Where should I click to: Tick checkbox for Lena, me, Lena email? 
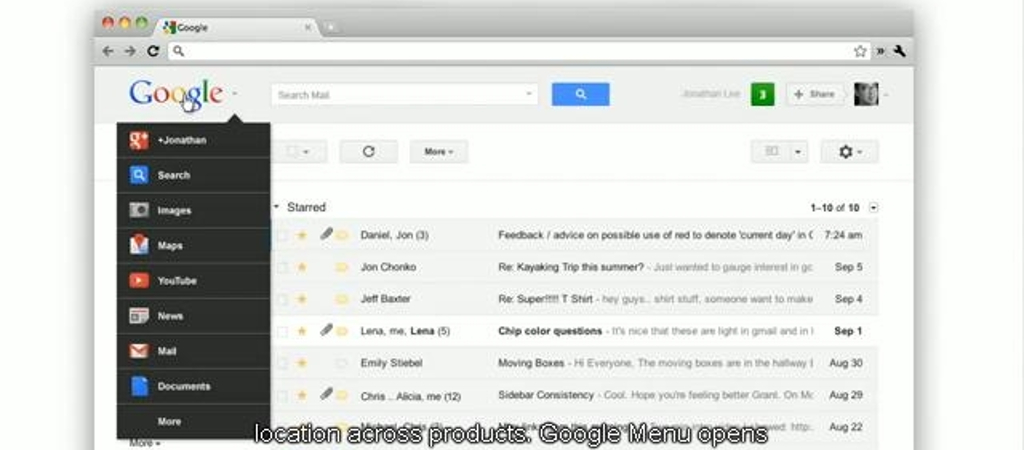(282, 331)
